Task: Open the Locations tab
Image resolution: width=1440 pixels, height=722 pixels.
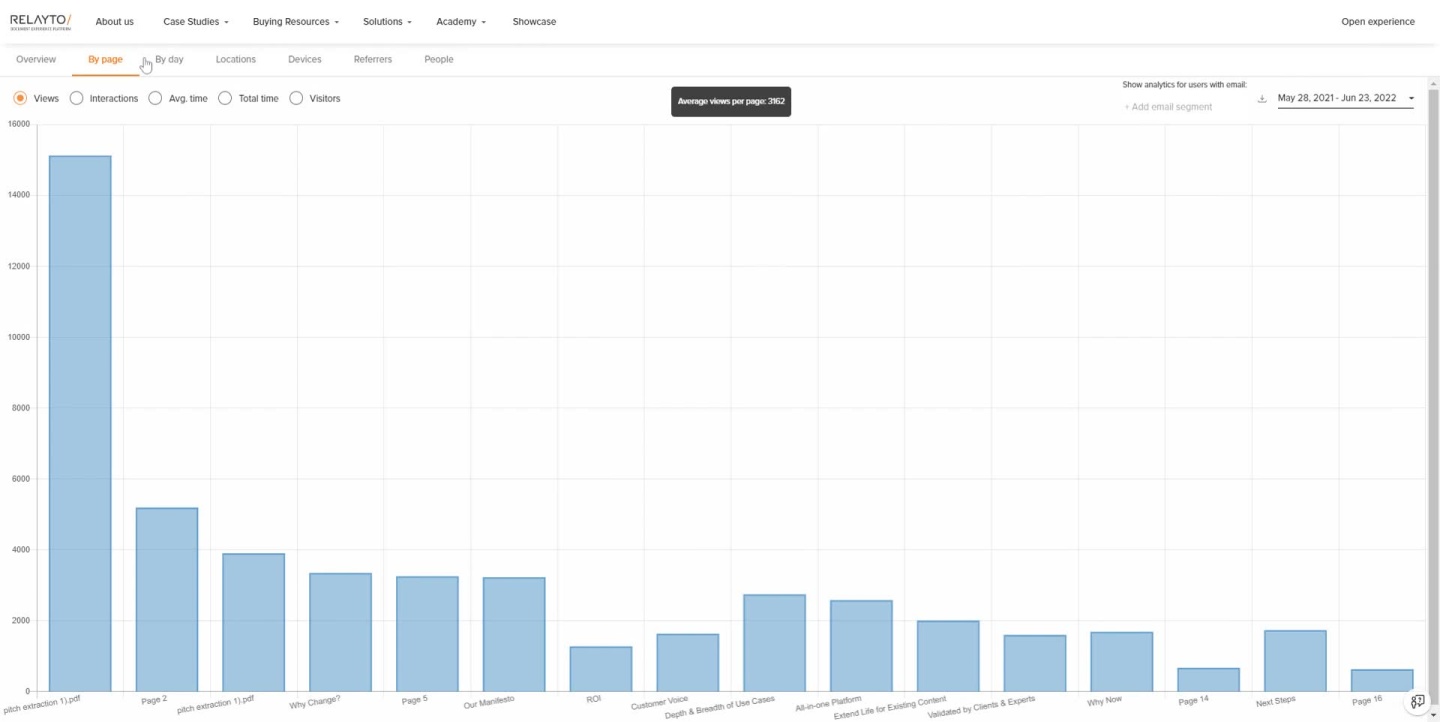Action: [235, 60]
